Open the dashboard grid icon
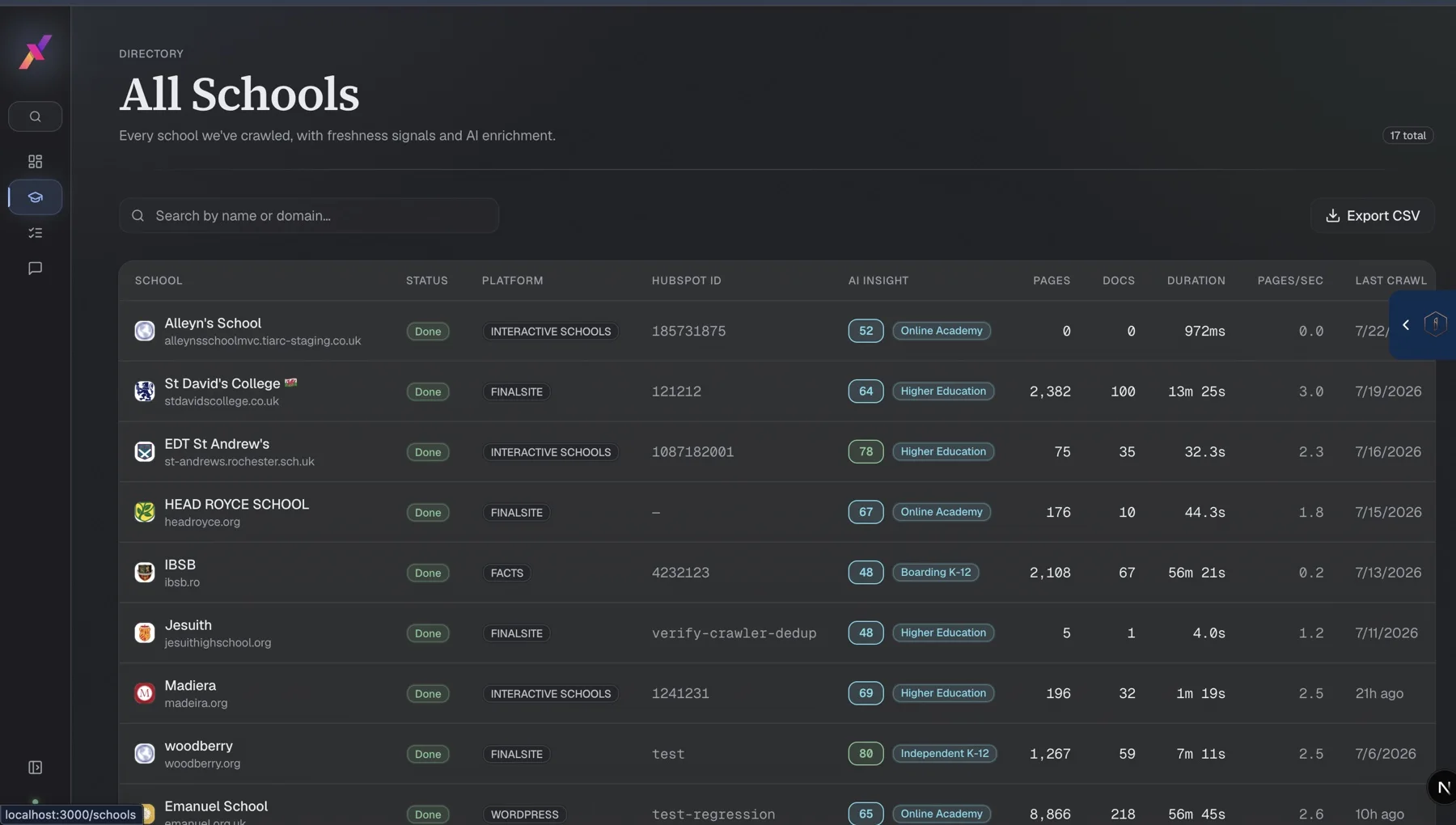This screenshot has width=1456, height=825. click(35, 162)
